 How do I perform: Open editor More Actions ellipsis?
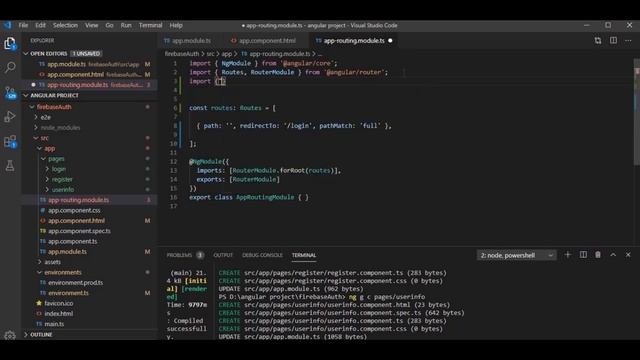tap(628, 40)
